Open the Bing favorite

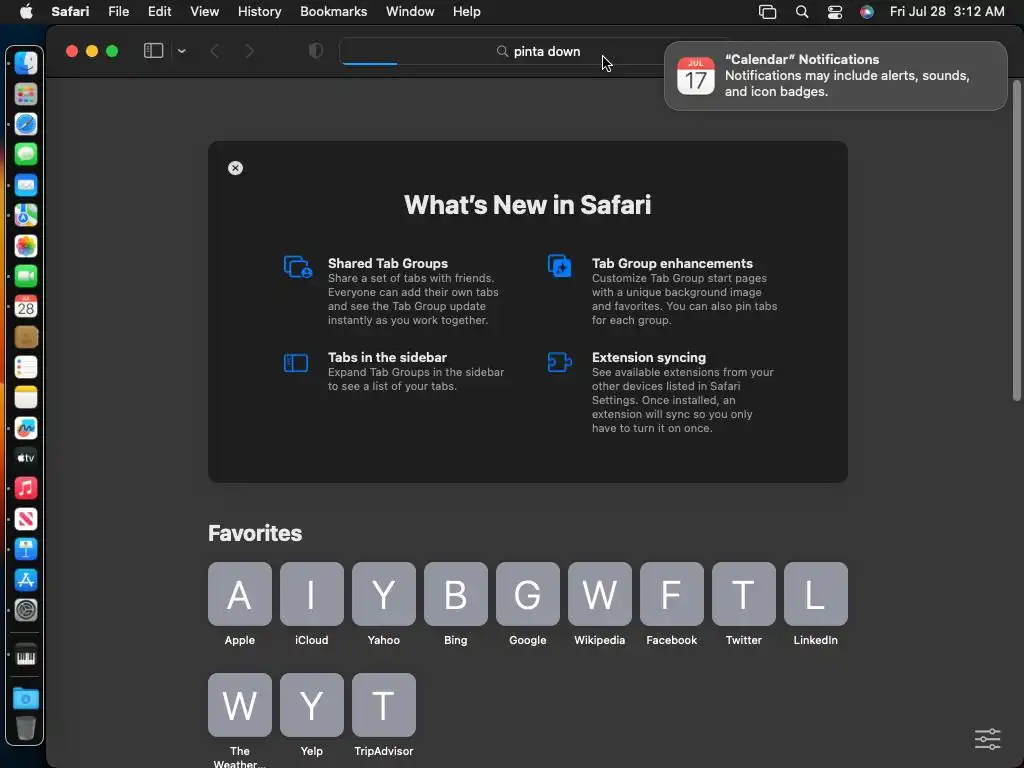coord(456,594)
